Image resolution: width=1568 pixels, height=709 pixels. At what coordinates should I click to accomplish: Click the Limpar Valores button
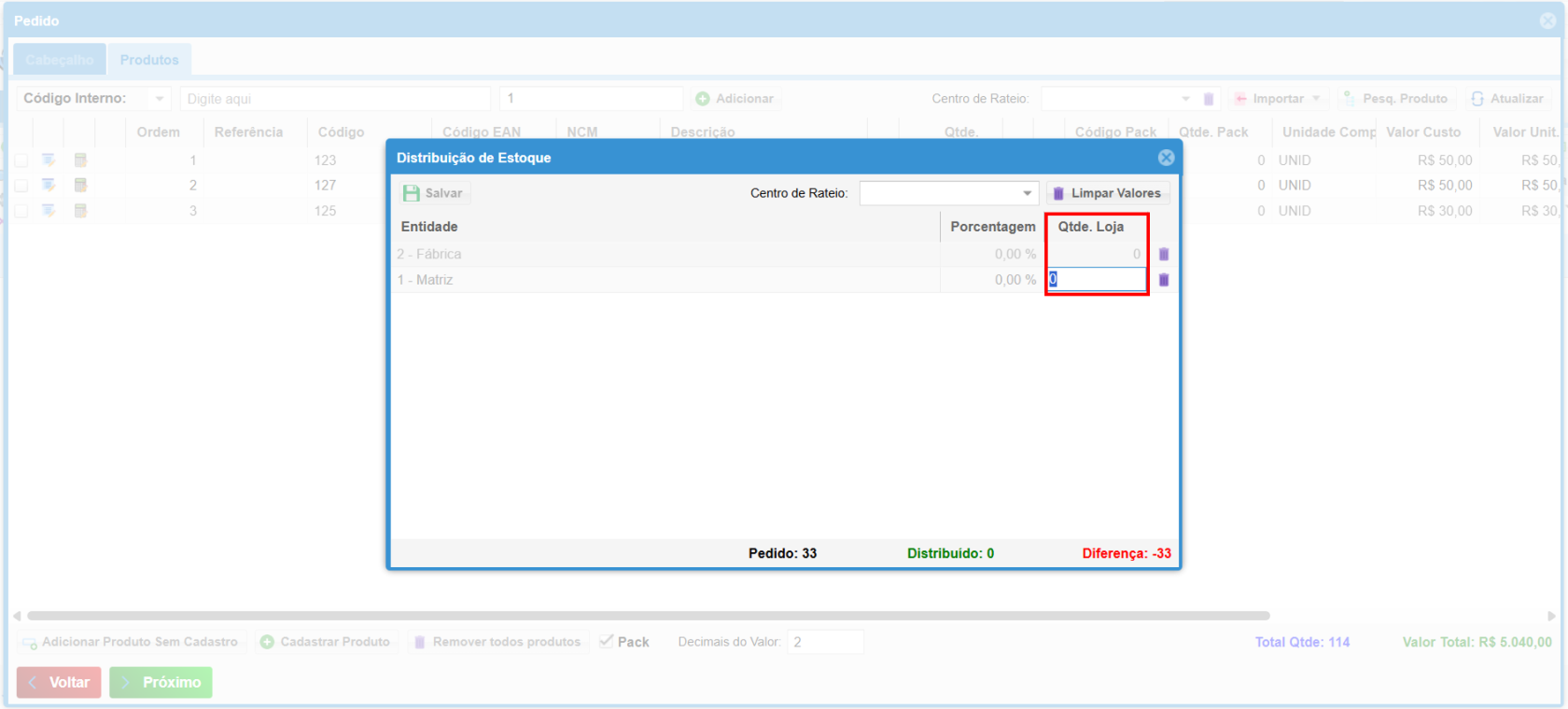click(x=1107, y=193)
